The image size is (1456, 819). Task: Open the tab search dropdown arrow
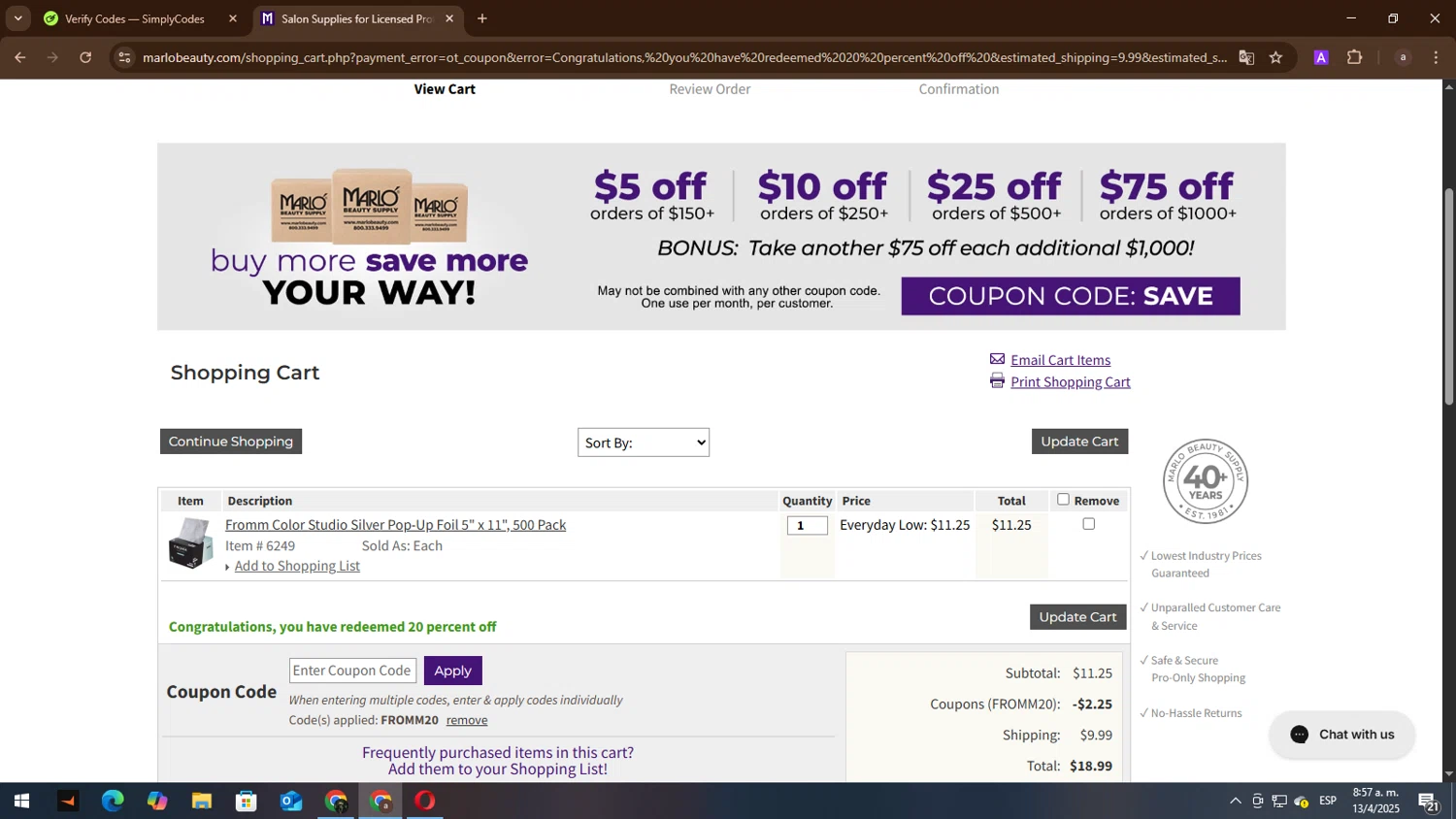tap(17, 18)
